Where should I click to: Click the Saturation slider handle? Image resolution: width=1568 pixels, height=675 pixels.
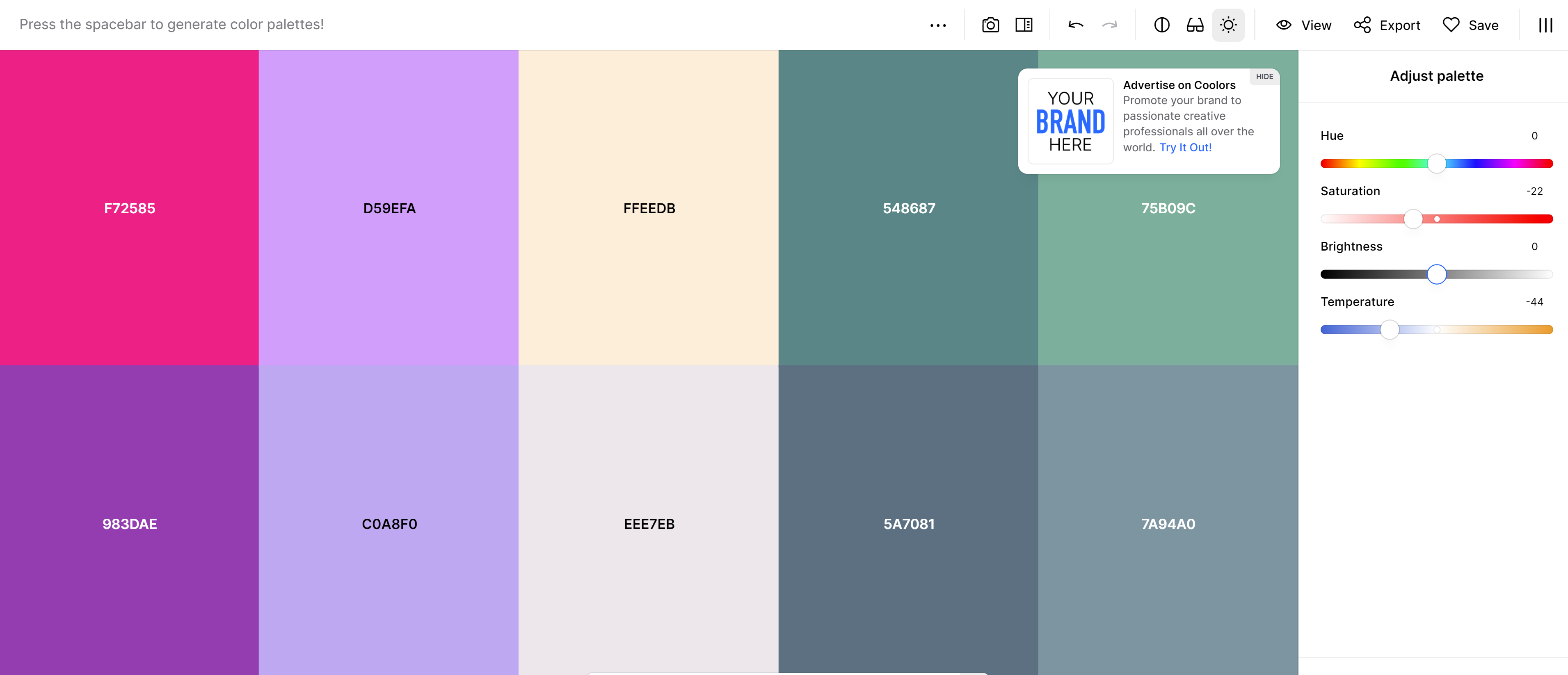1413,219
